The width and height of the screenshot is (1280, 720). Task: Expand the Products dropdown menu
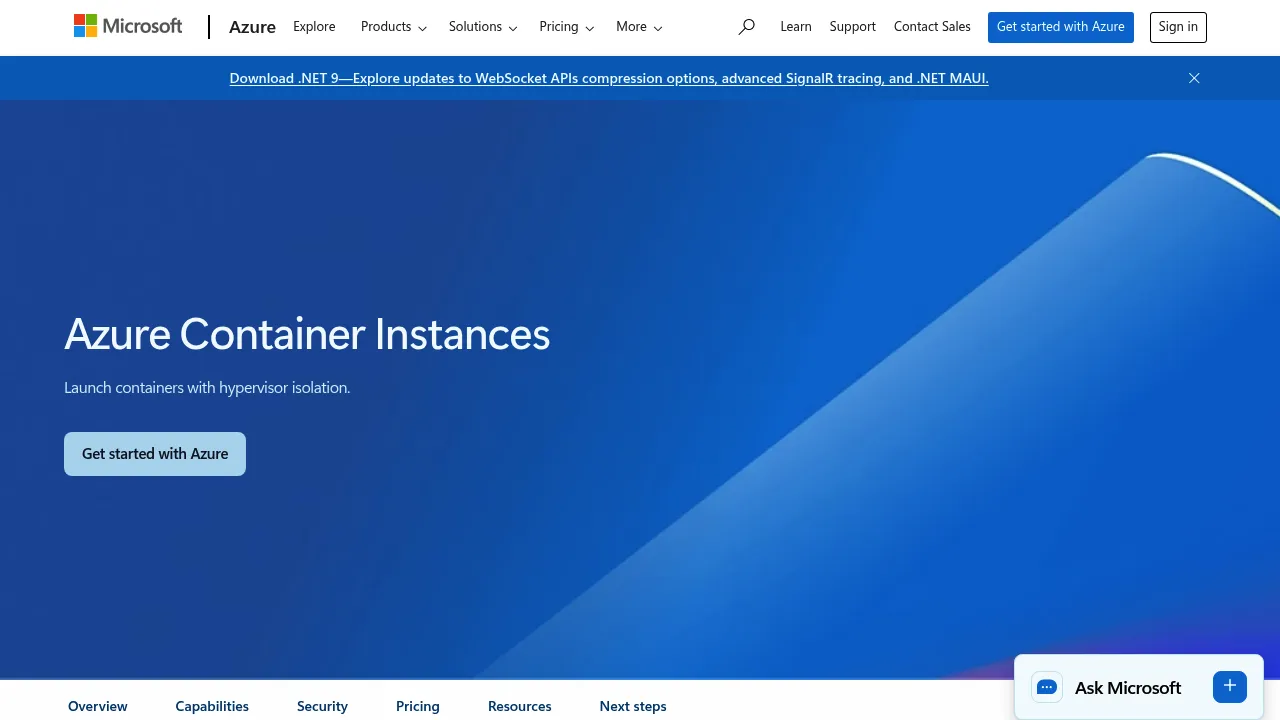pyautogui.click(x=394, y=27)
